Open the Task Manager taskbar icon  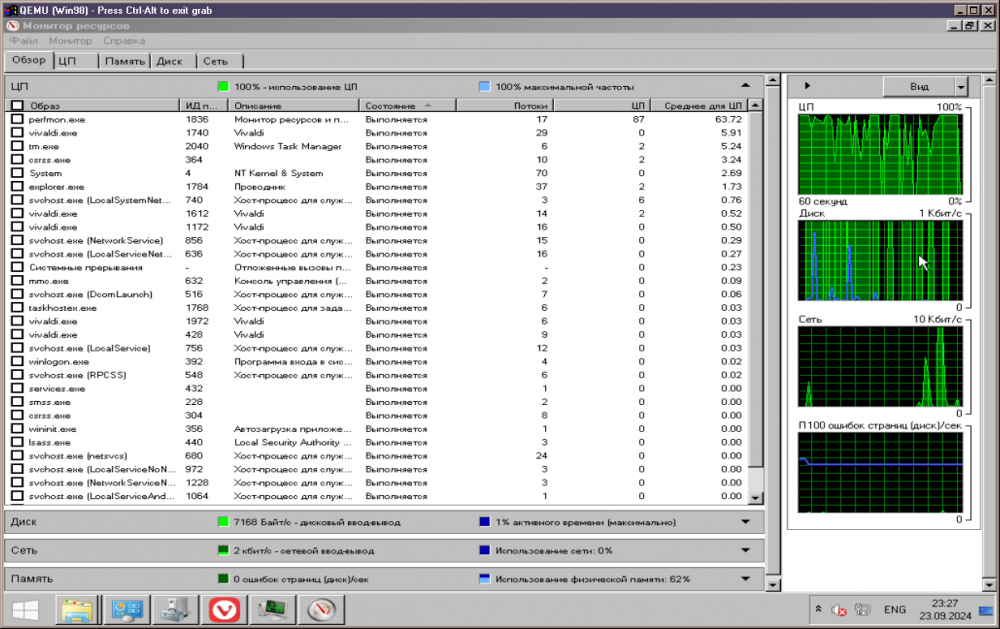pyautogui.click(x=273, y=608)
